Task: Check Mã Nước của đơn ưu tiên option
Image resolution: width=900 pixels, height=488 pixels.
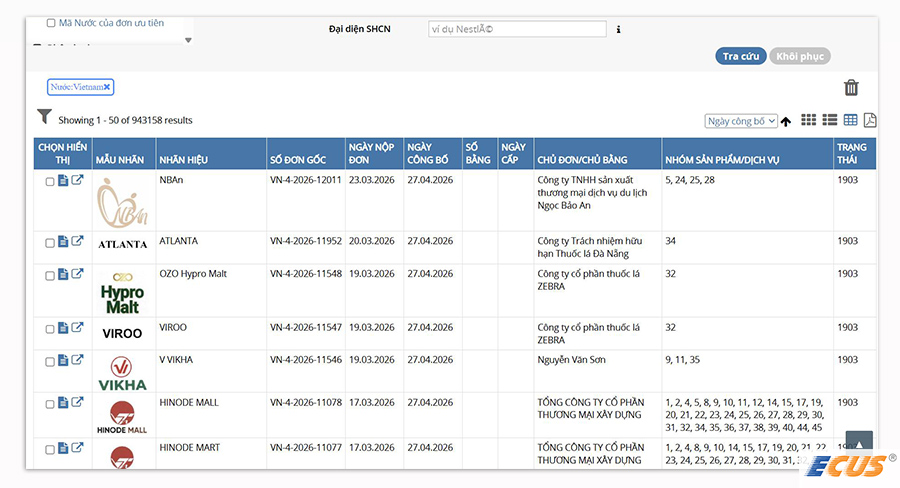Action: [x=51, y=23]
